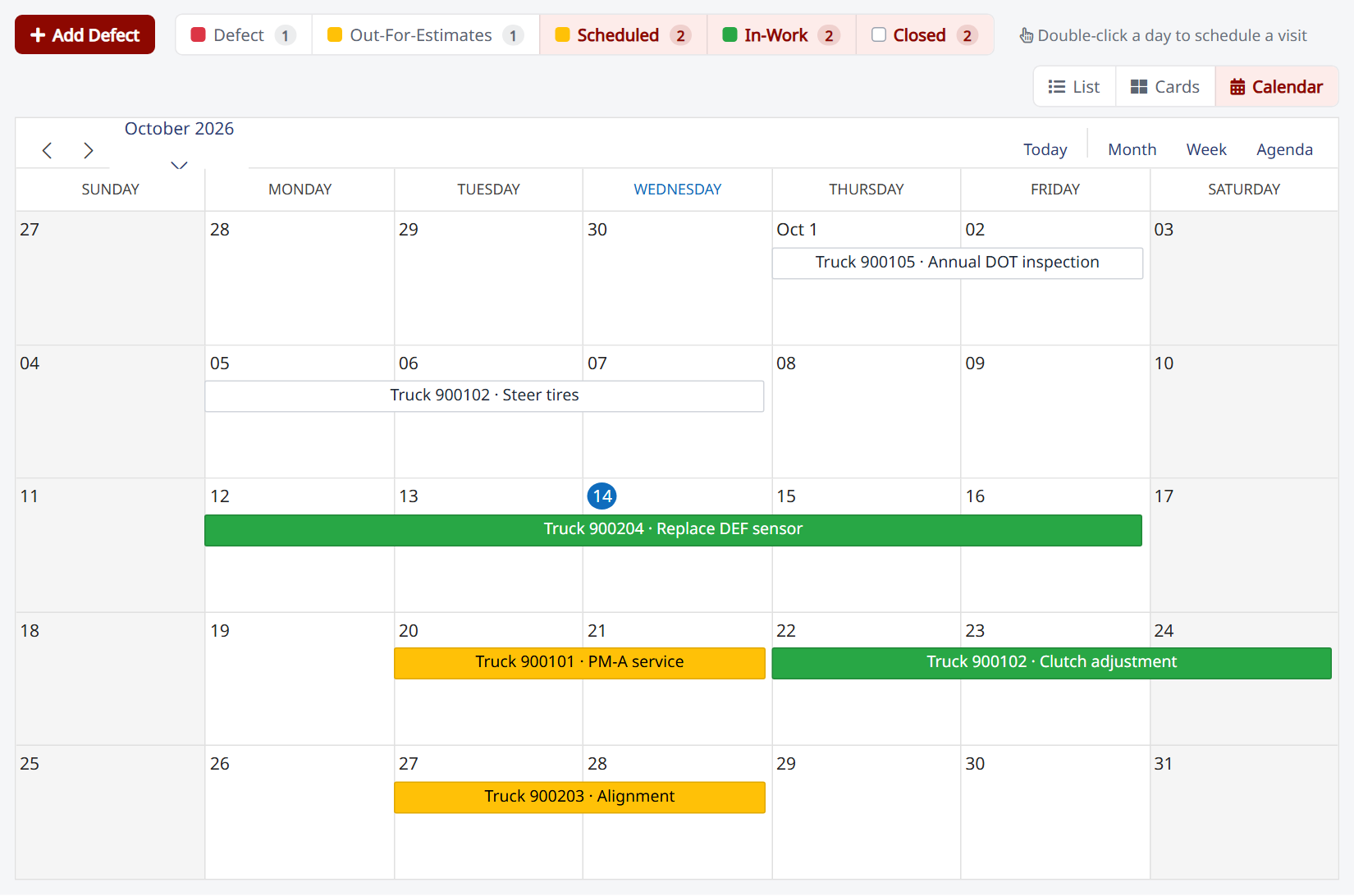1354x896 pixels.
Task: Open Truck 900102 Steer tires event
Action: coord(484,395)
